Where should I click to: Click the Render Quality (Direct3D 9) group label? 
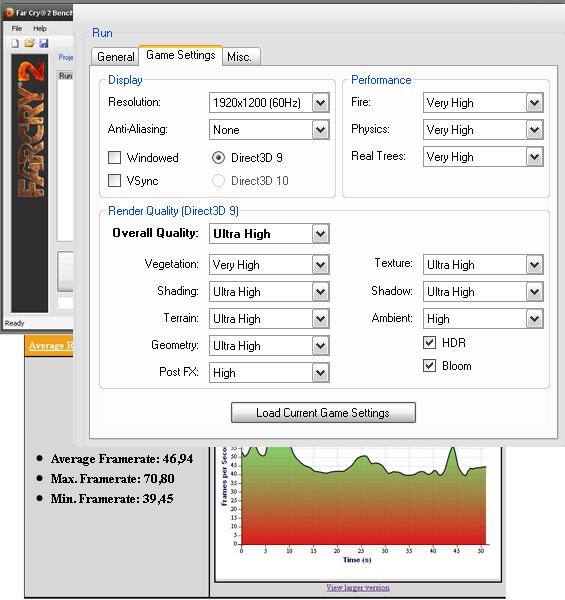coord(173,211)
